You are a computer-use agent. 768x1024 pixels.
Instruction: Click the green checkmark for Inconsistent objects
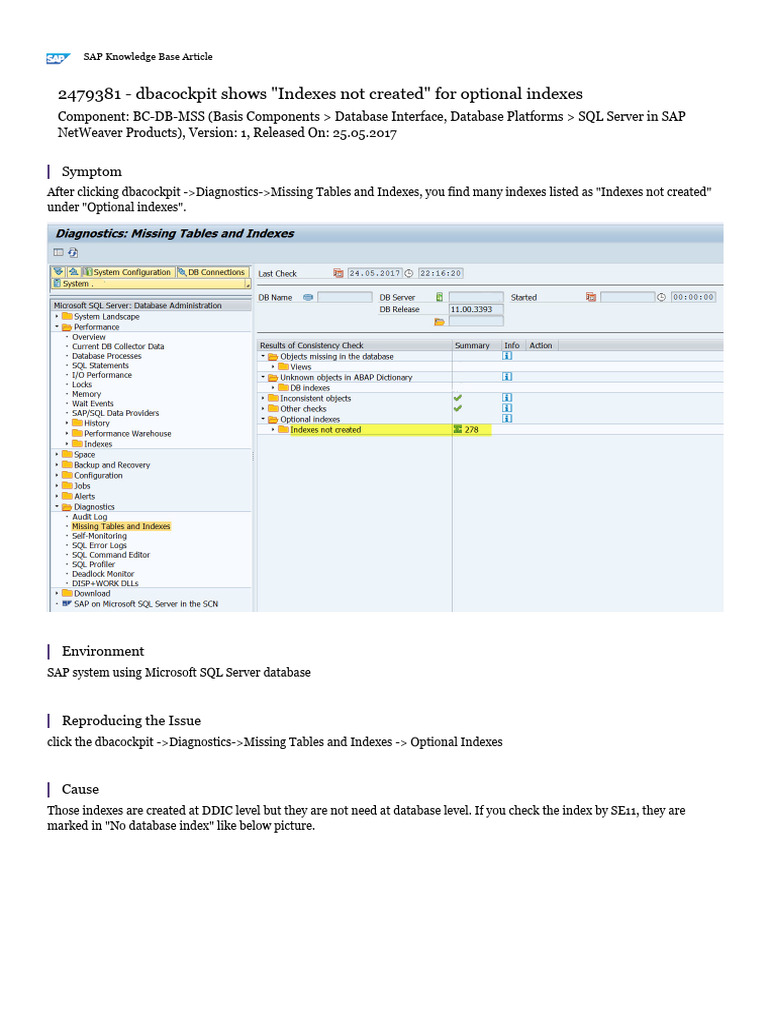[x=458, y=398]
